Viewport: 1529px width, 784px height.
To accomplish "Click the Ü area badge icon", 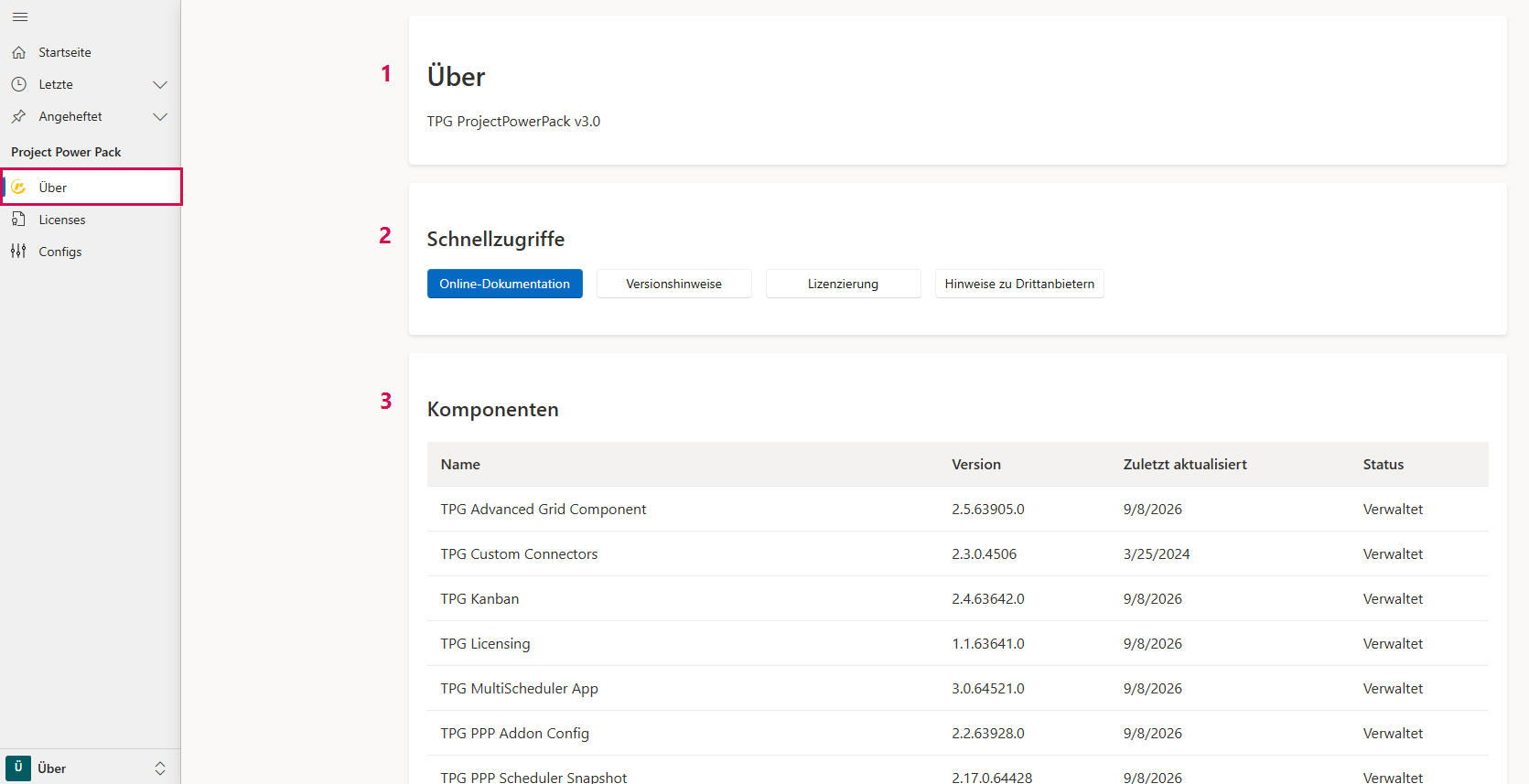I will point(18,768).
